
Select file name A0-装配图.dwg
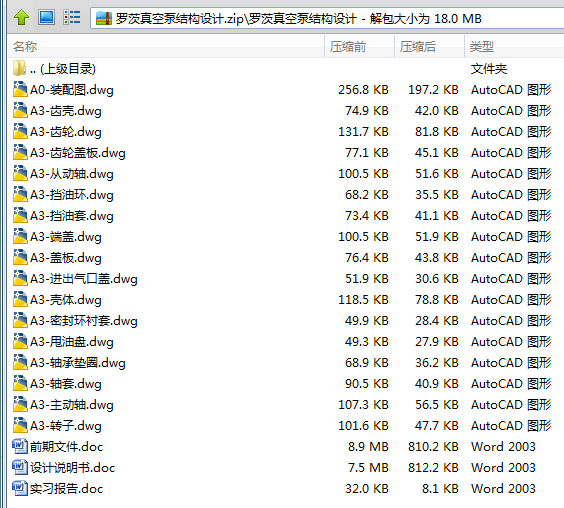[x=72, y=90]
